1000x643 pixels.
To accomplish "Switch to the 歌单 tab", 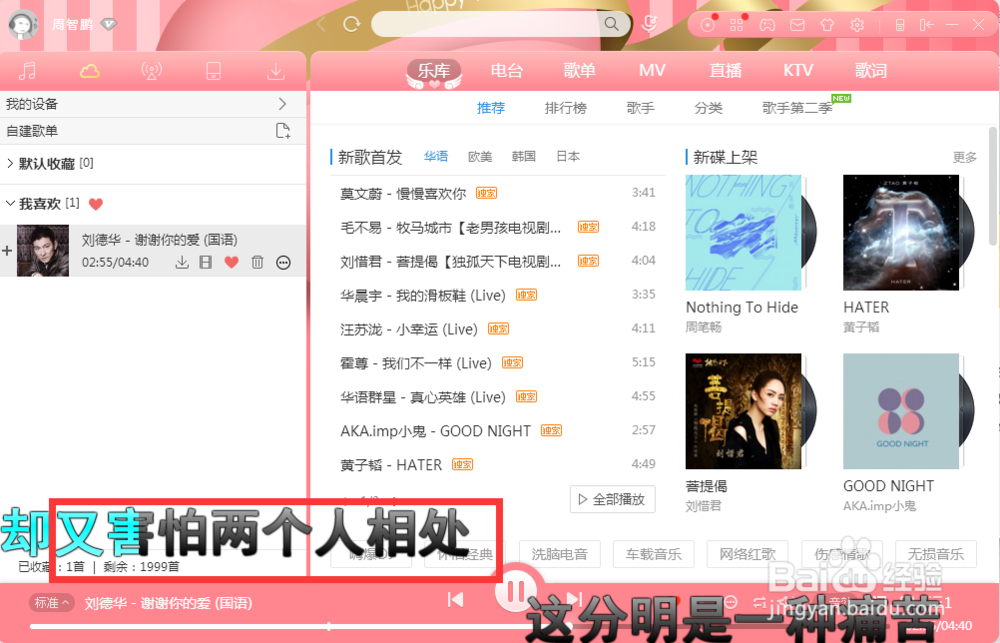I will 579,71.
